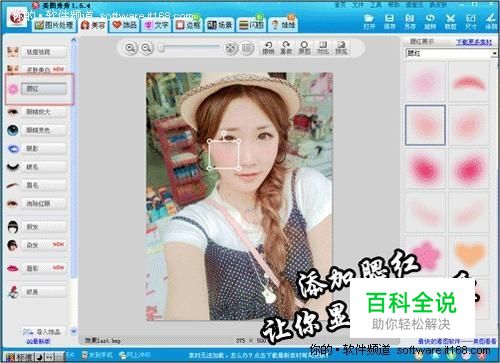This screenshot has width=500, height=363.
Task: Switch to the Doll (娃娃) tab
Action: point(283,25)
